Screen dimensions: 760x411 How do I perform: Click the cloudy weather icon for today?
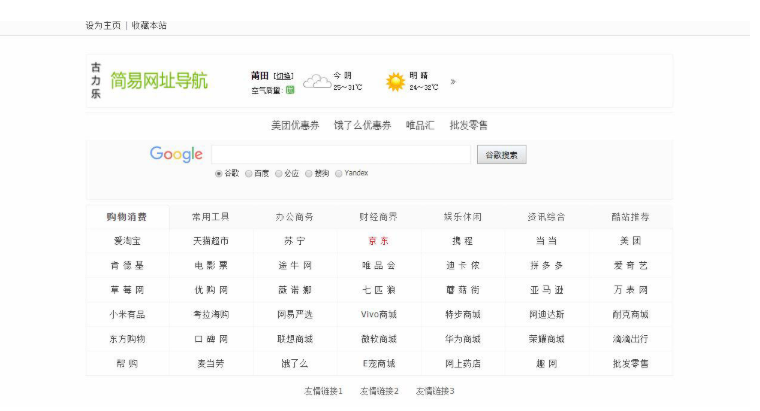tap(316, 81)
